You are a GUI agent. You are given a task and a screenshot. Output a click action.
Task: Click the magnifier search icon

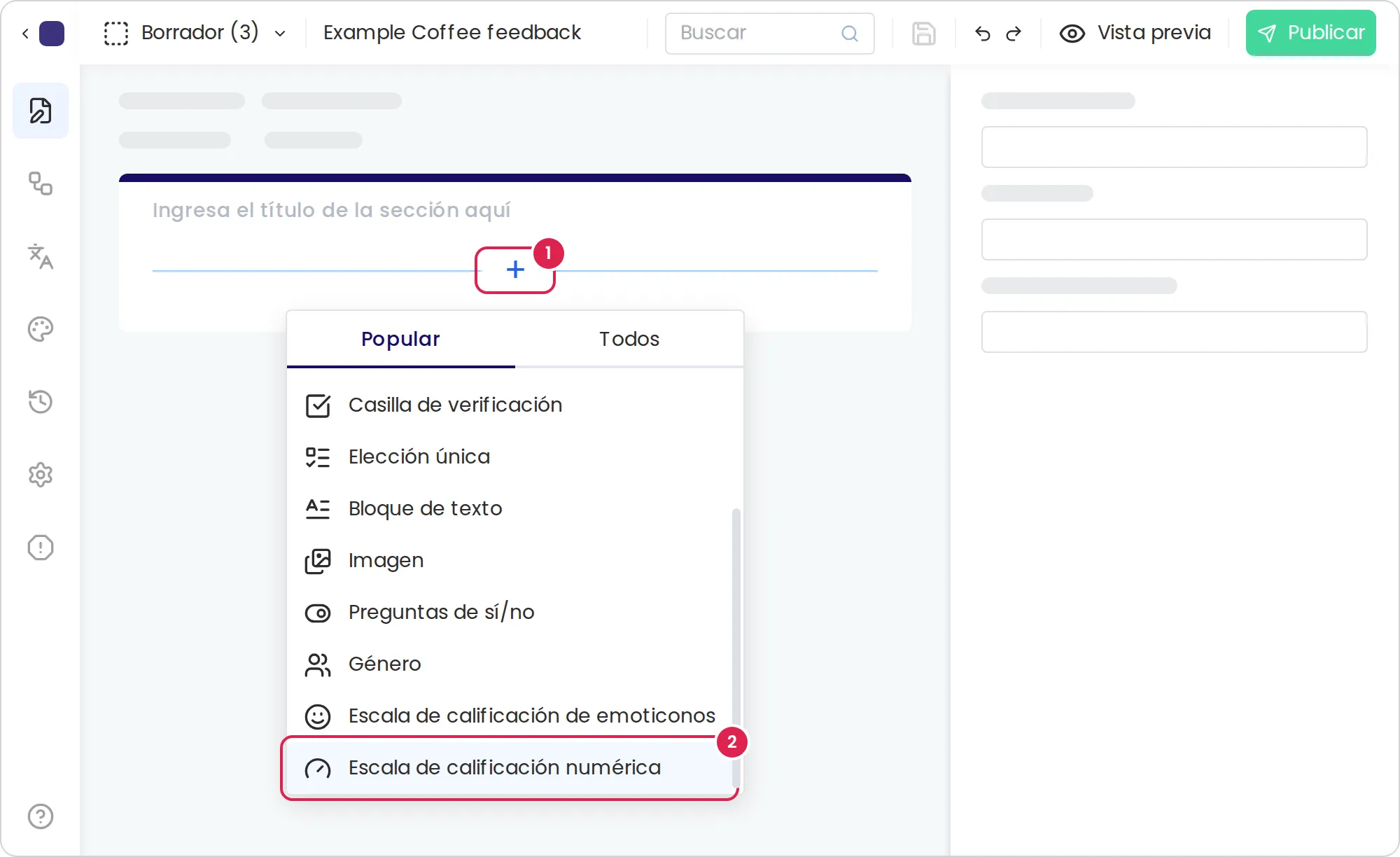pyautogui.click(x=850, y=33)
